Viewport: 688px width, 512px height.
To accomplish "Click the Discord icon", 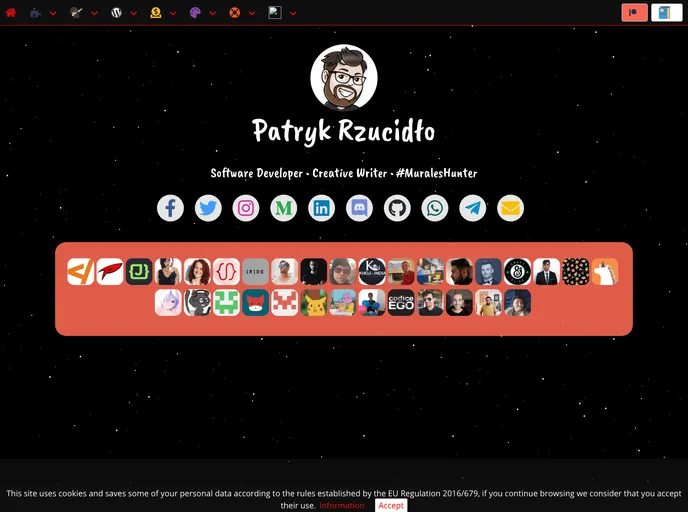I will (x=359, y=208).
